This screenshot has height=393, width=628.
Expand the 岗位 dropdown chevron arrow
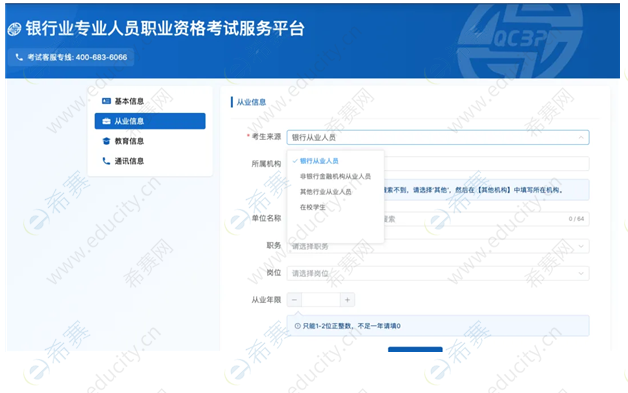(x=581, y=273)
